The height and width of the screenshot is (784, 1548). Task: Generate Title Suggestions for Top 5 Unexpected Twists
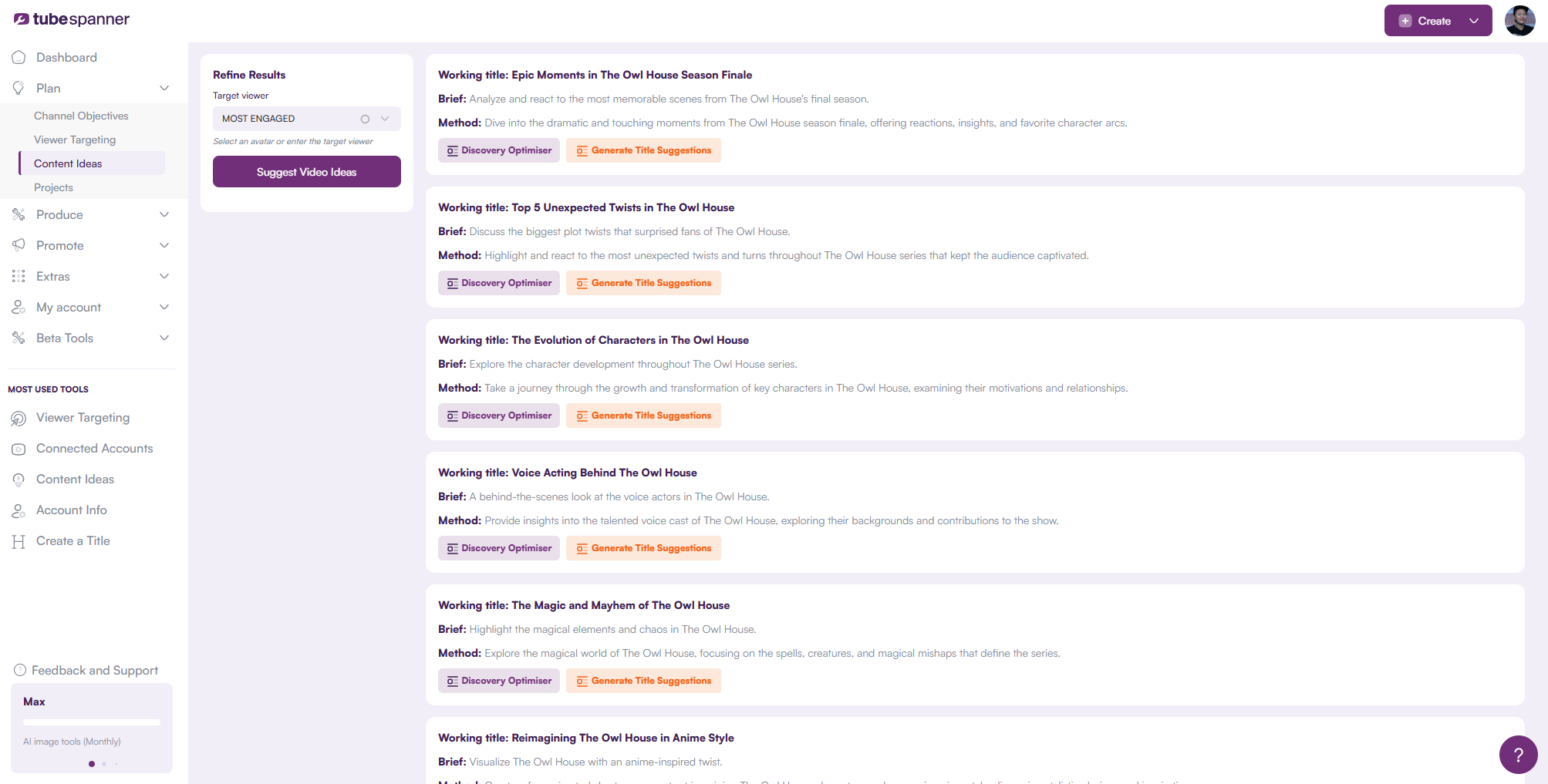click(643, 283)
